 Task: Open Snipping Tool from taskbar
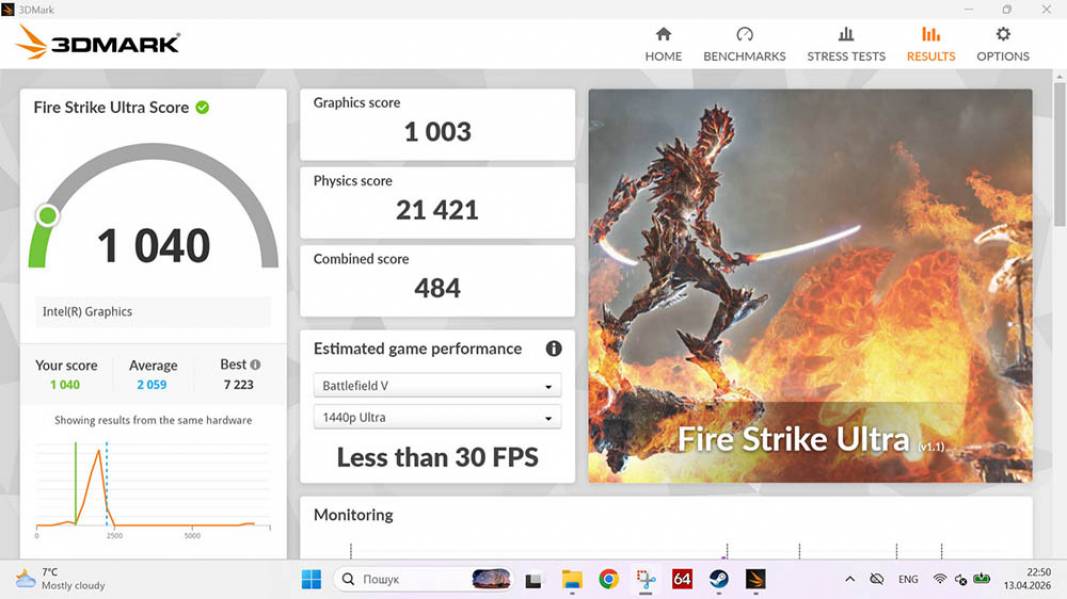645,579
